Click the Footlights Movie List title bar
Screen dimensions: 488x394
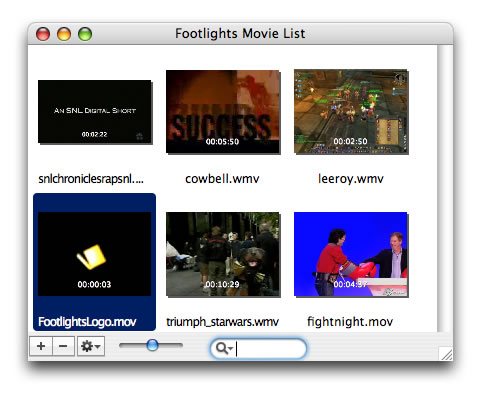pyautogui.click(x=240, y=34)
